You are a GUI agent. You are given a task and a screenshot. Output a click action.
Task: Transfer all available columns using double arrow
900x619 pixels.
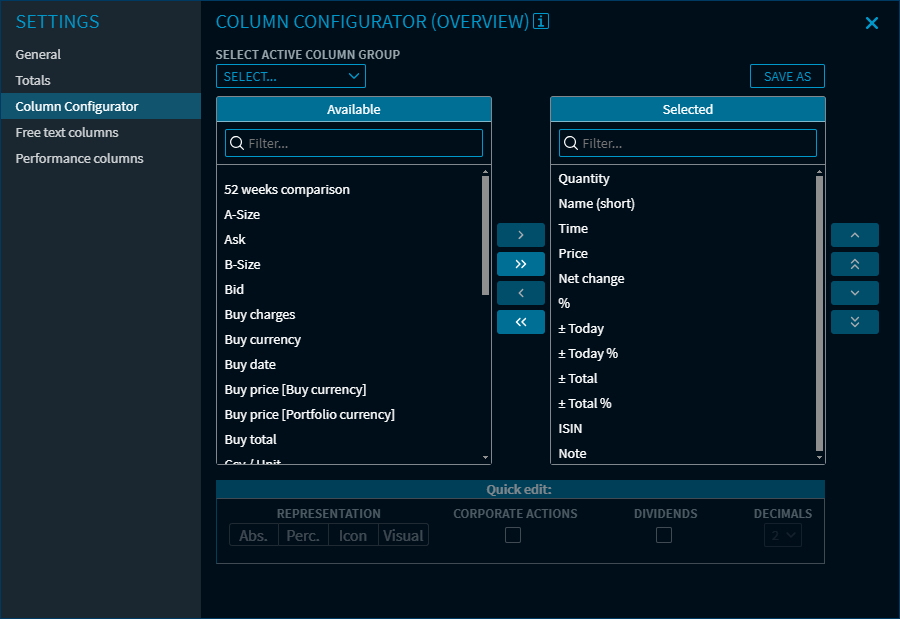[521, 263]
